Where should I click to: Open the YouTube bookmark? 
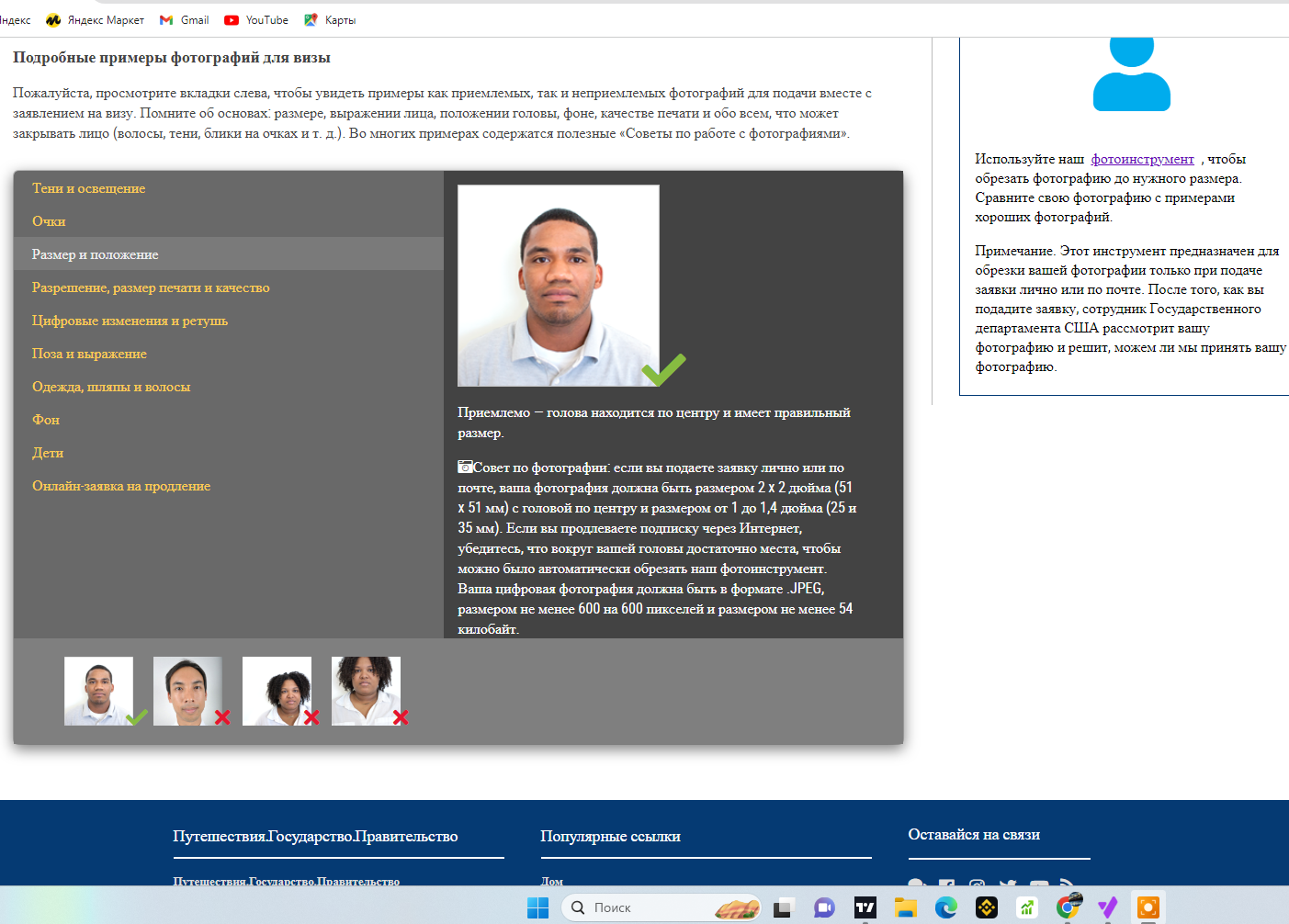[256, 20]
